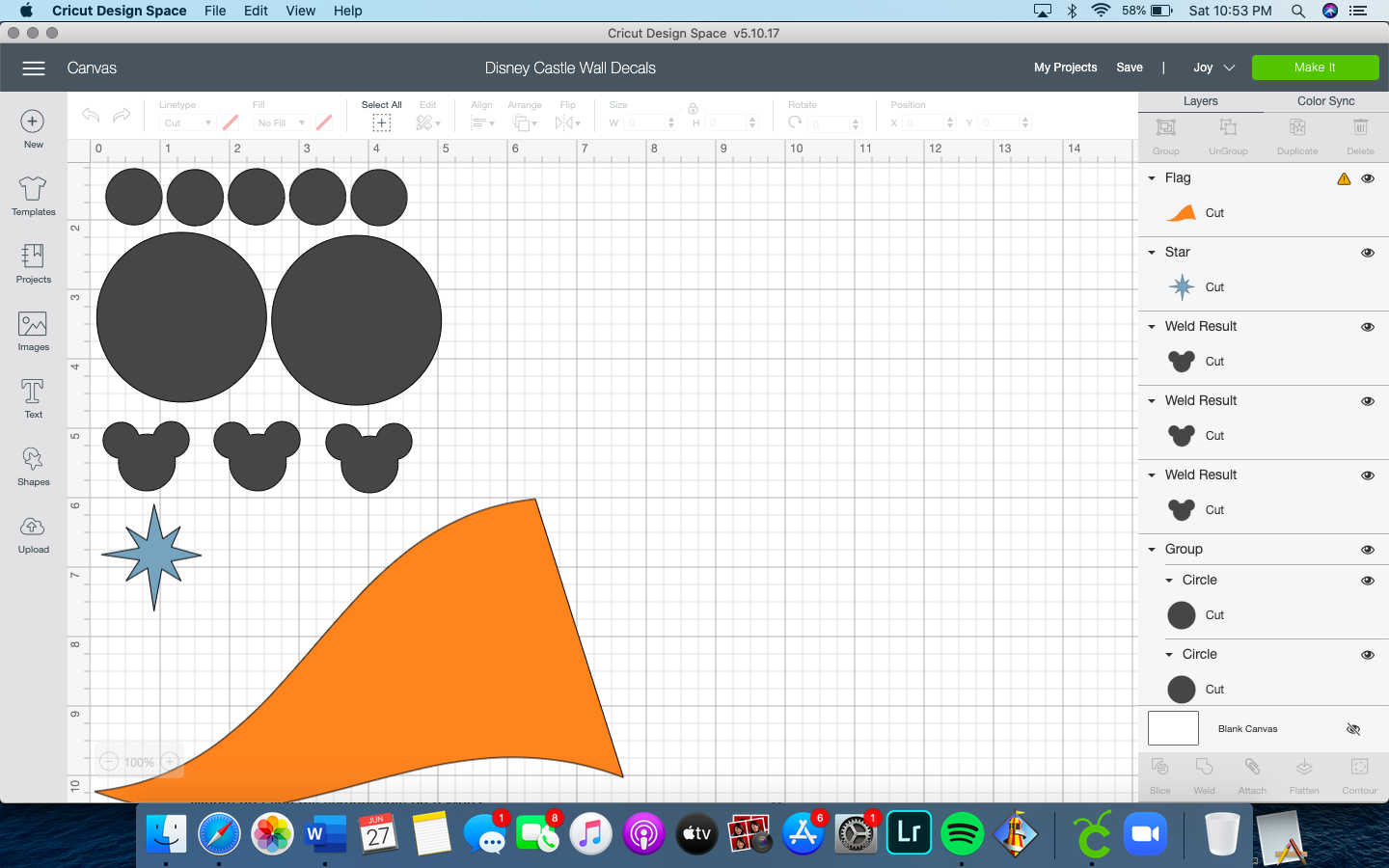Open the File menu
The height and width of the screenshot is (868, 1389).
pyautogui.click(x=215, y=11)
